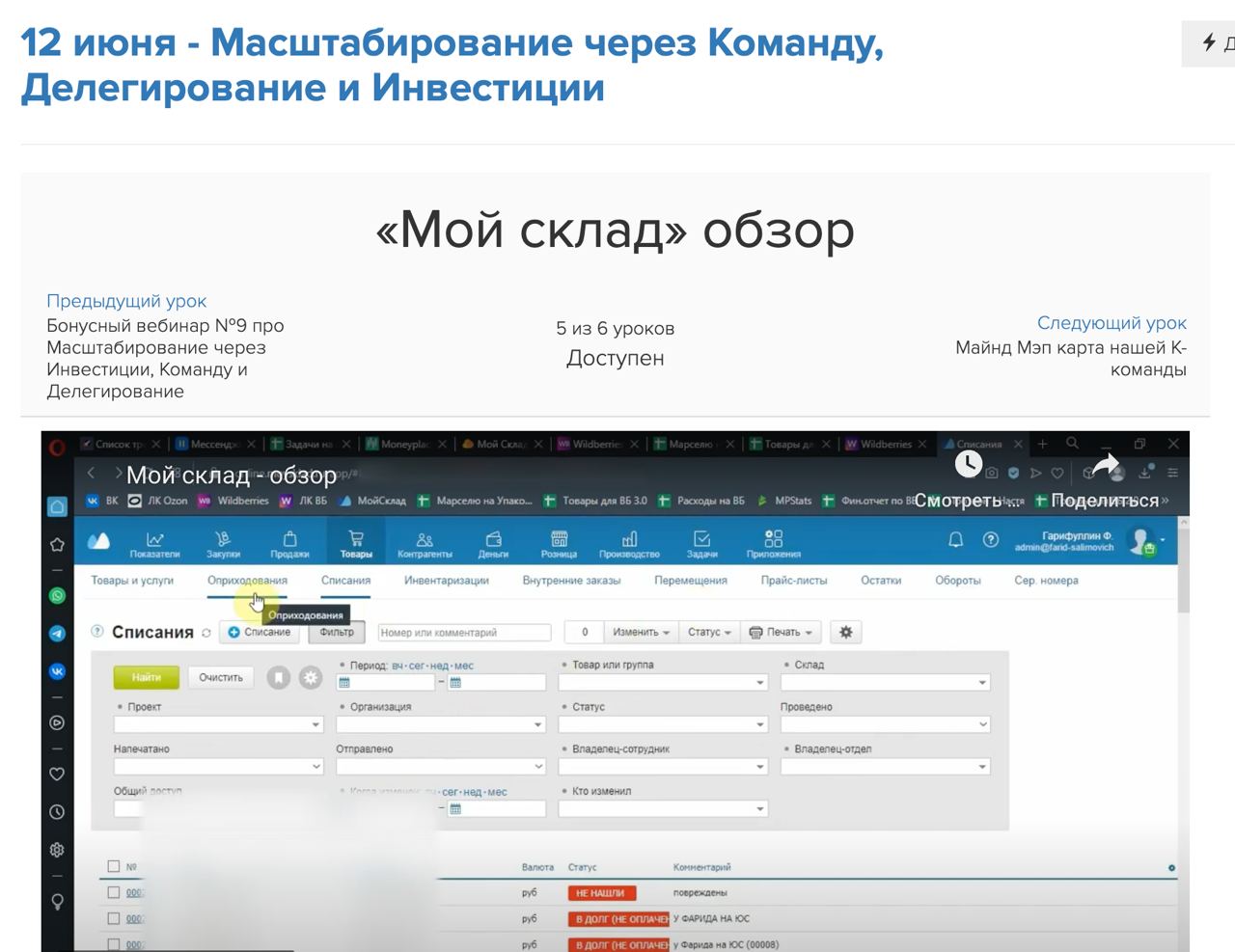
Task: Go to Следующий урок link
Action: pos(1111,323)
